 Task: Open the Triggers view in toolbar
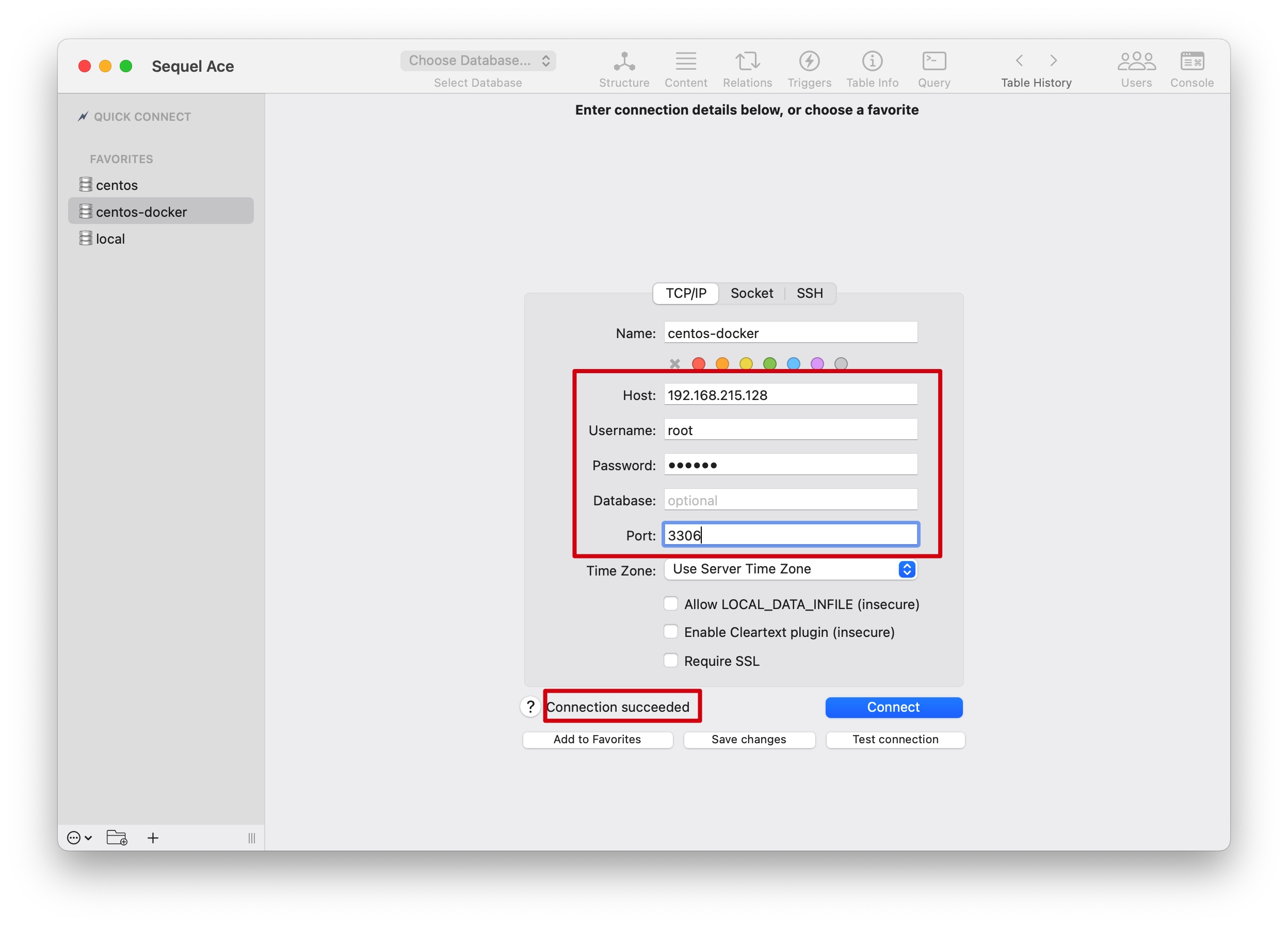point(809,69)
